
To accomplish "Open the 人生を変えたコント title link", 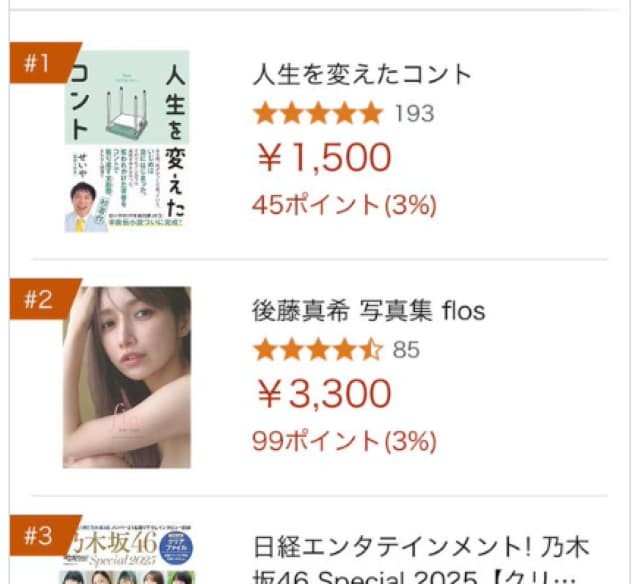I will pos(361,75).
